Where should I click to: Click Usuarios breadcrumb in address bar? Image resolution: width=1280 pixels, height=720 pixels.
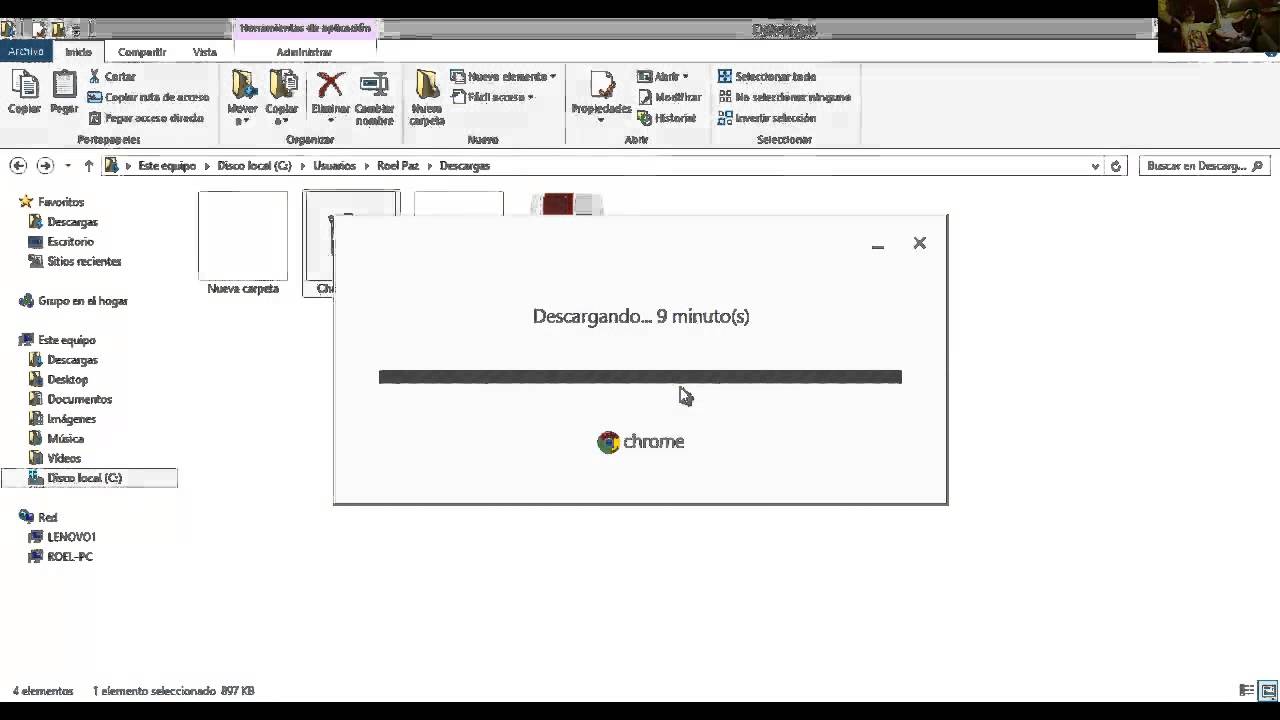click(x=334, y=166)
